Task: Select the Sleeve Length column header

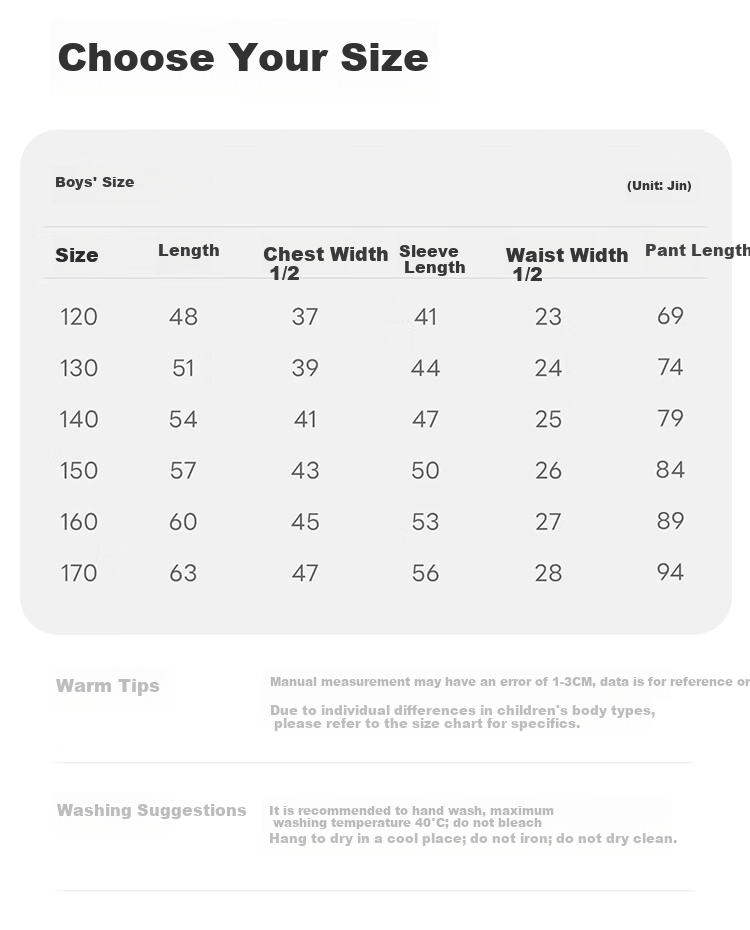Action: [x=432, y=259]
